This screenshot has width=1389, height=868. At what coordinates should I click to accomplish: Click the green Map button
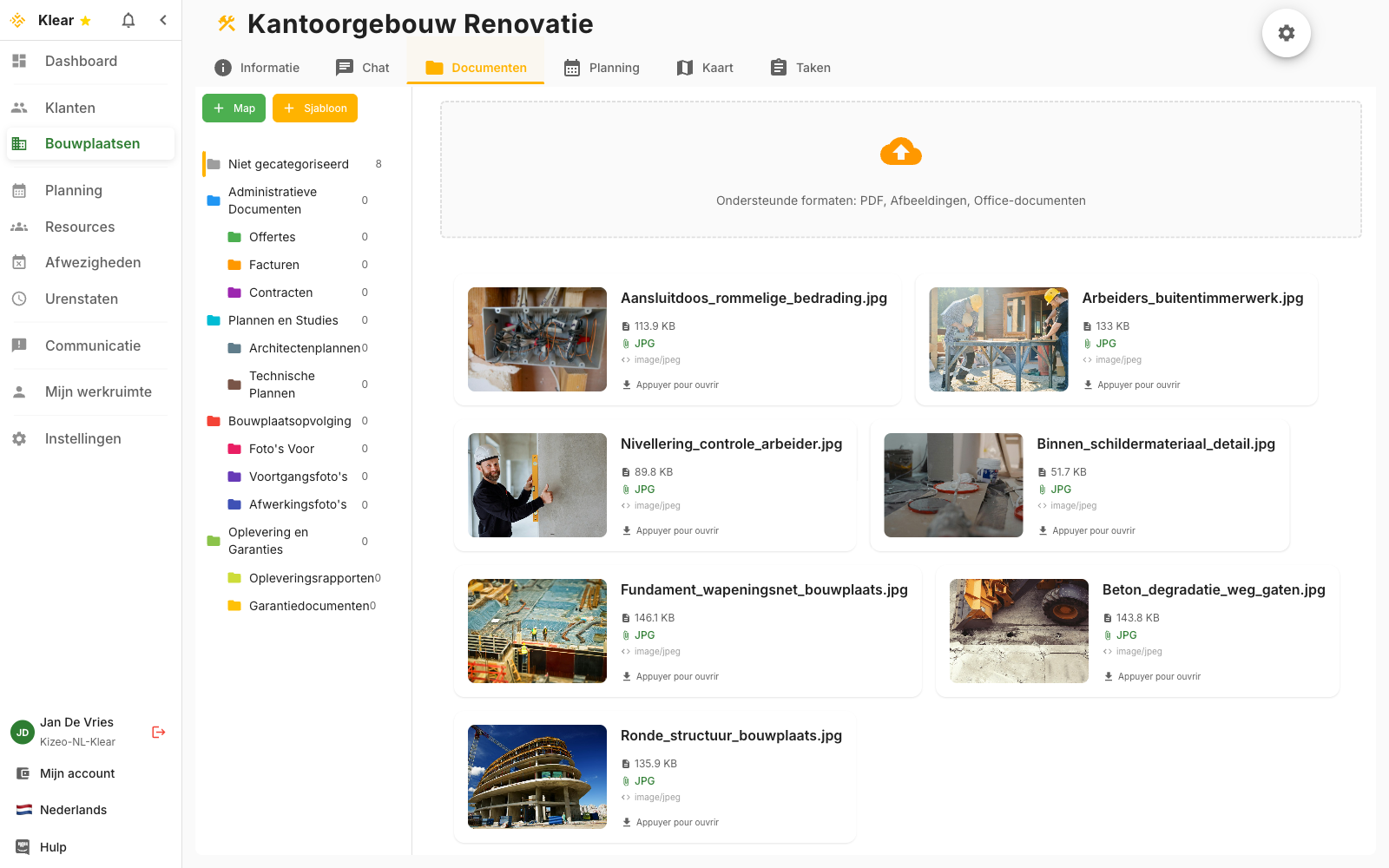[x=234, y=108]
